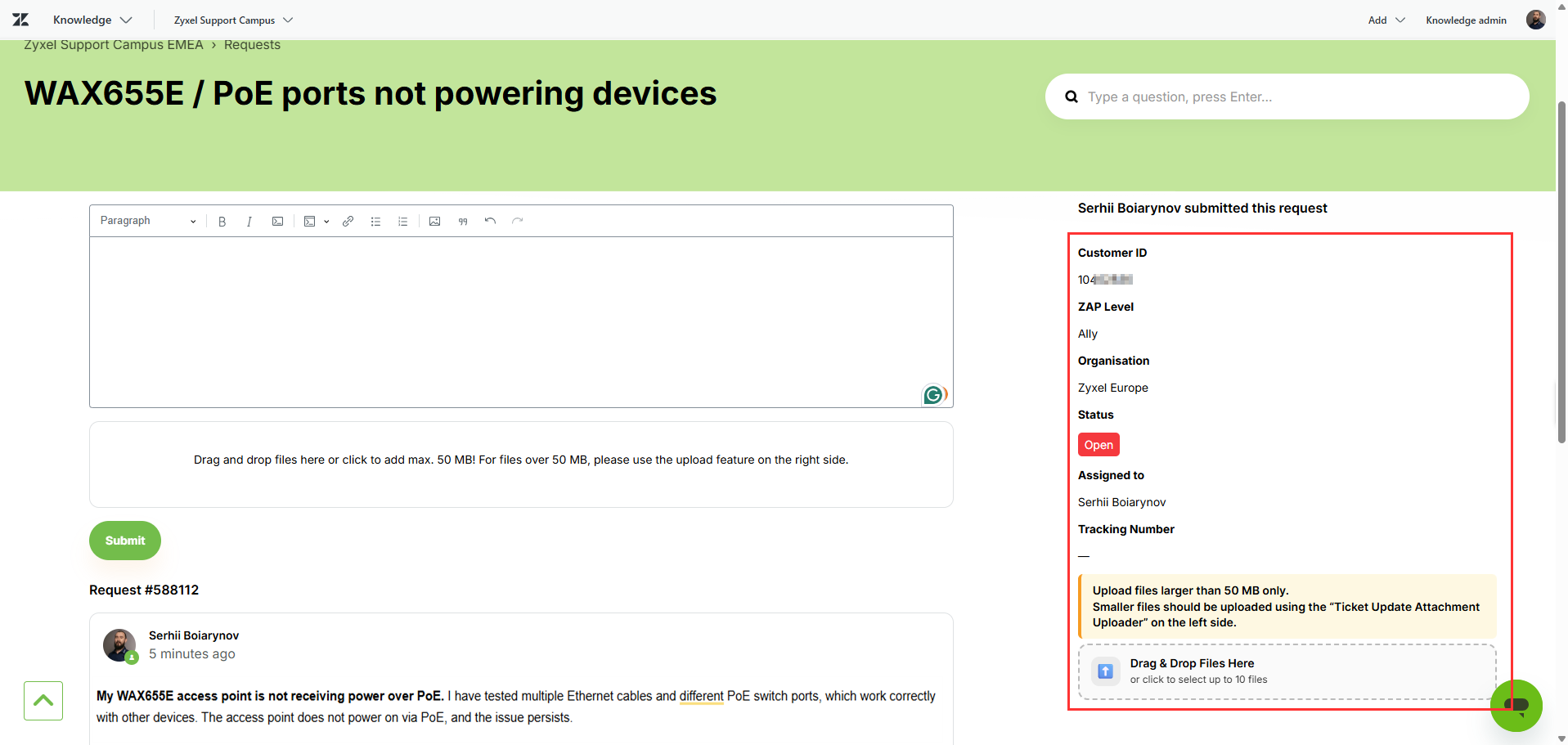The width and height of the screenshot is (1568, 745).
Task: Undo the last editor change
Action: pyautogui.click(x=490, y=222)
